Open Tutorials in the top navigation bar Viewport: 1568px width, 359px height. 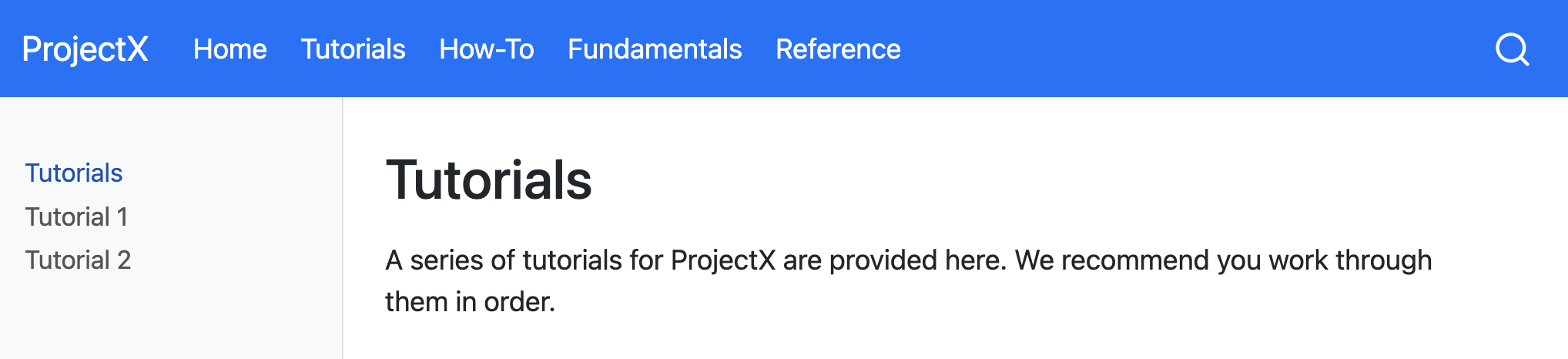click(353, 49)
